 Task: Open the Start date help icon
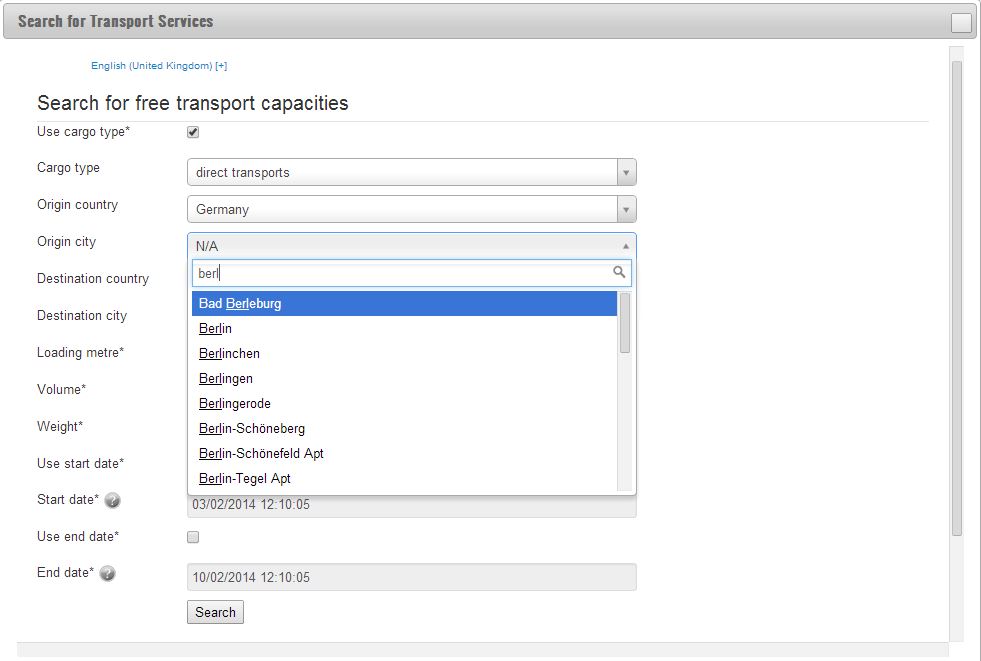click(x=113, y=500)
